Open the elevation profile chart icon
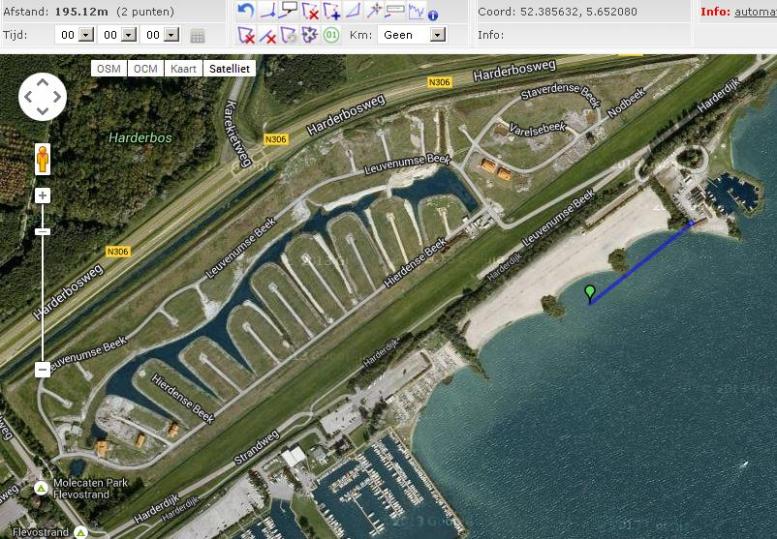 pos(416,10)
